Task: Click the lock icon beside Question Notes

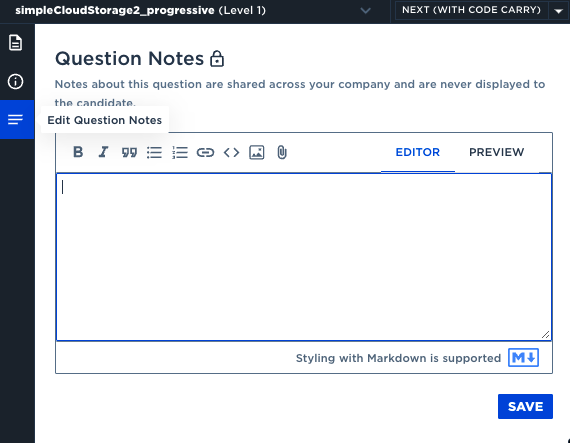Action: (x=217, y=59)
